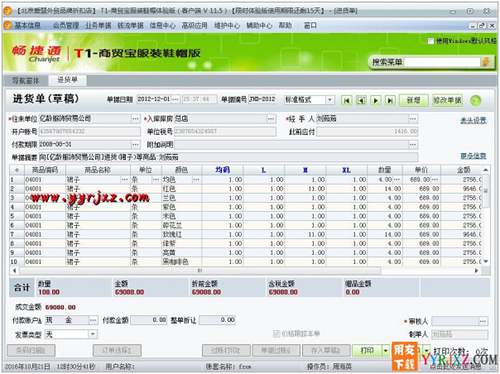
Task: Click the orange search icon in 搜索菜单
Action: click(486, 62)
